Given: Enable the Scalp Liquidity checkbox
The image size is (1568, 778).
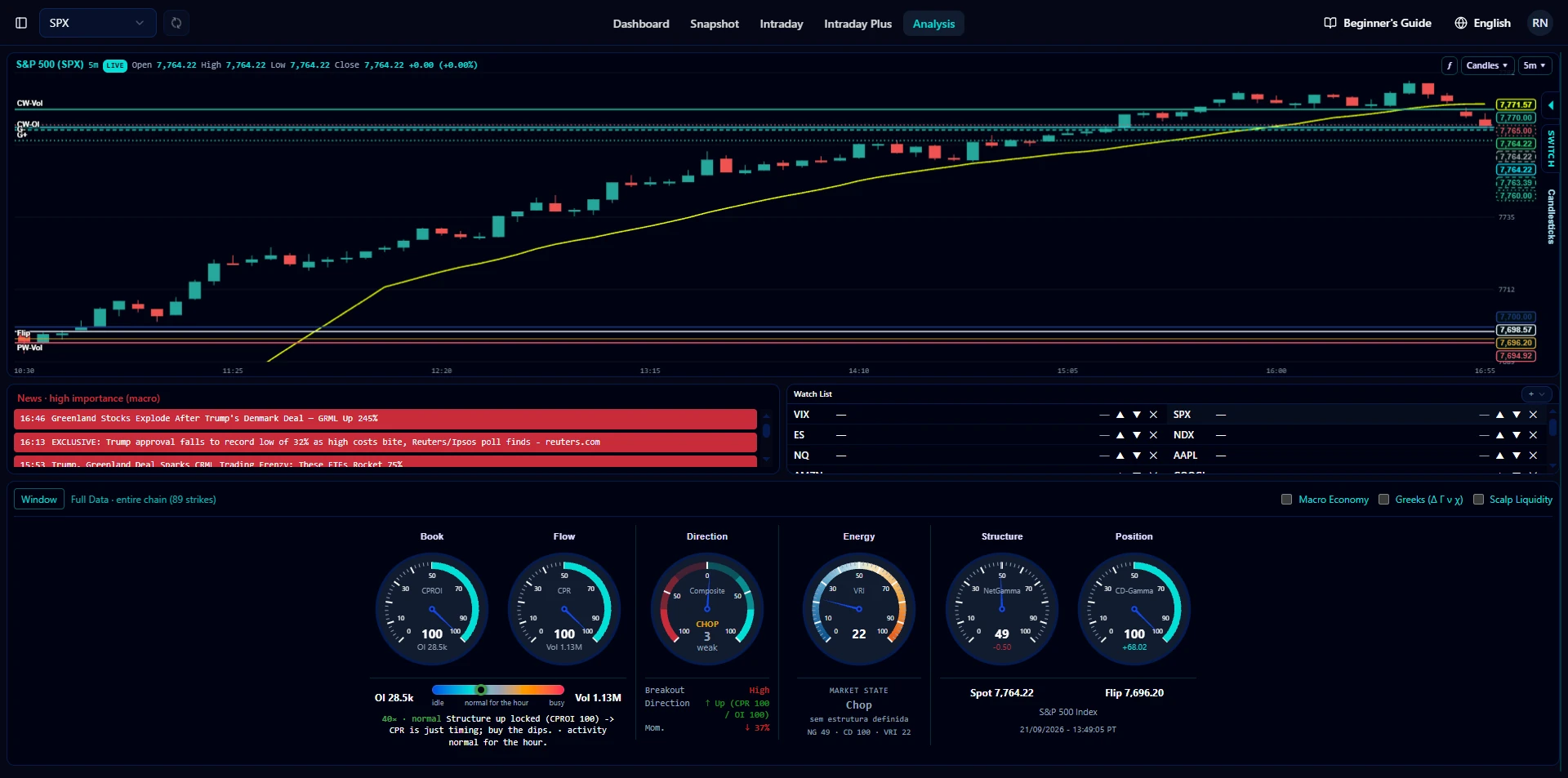Looking at the screenshot, I should click(1478, 500).
